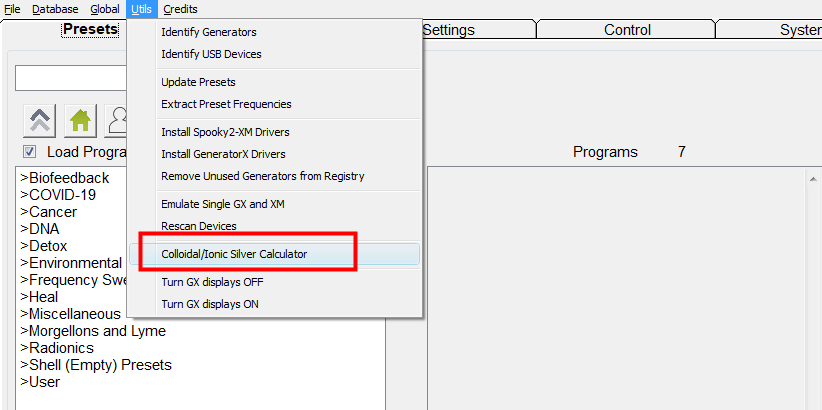Click the preset search input field
Viewport: 822px width, 410px height.
coord(71,79)
